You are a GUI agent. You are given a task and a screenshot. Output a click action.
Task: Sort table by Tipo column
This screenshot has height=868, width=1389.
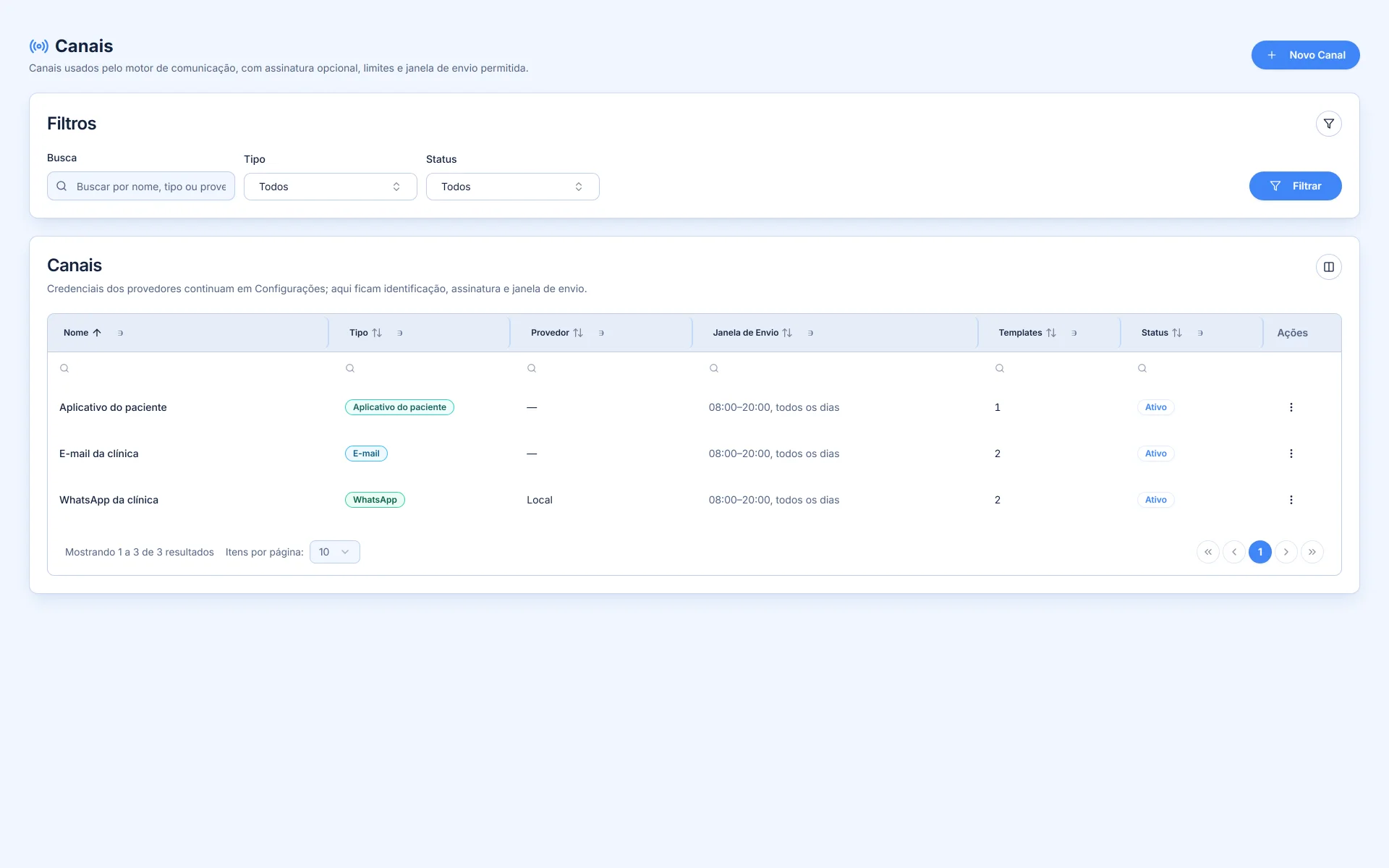point(377,333)
